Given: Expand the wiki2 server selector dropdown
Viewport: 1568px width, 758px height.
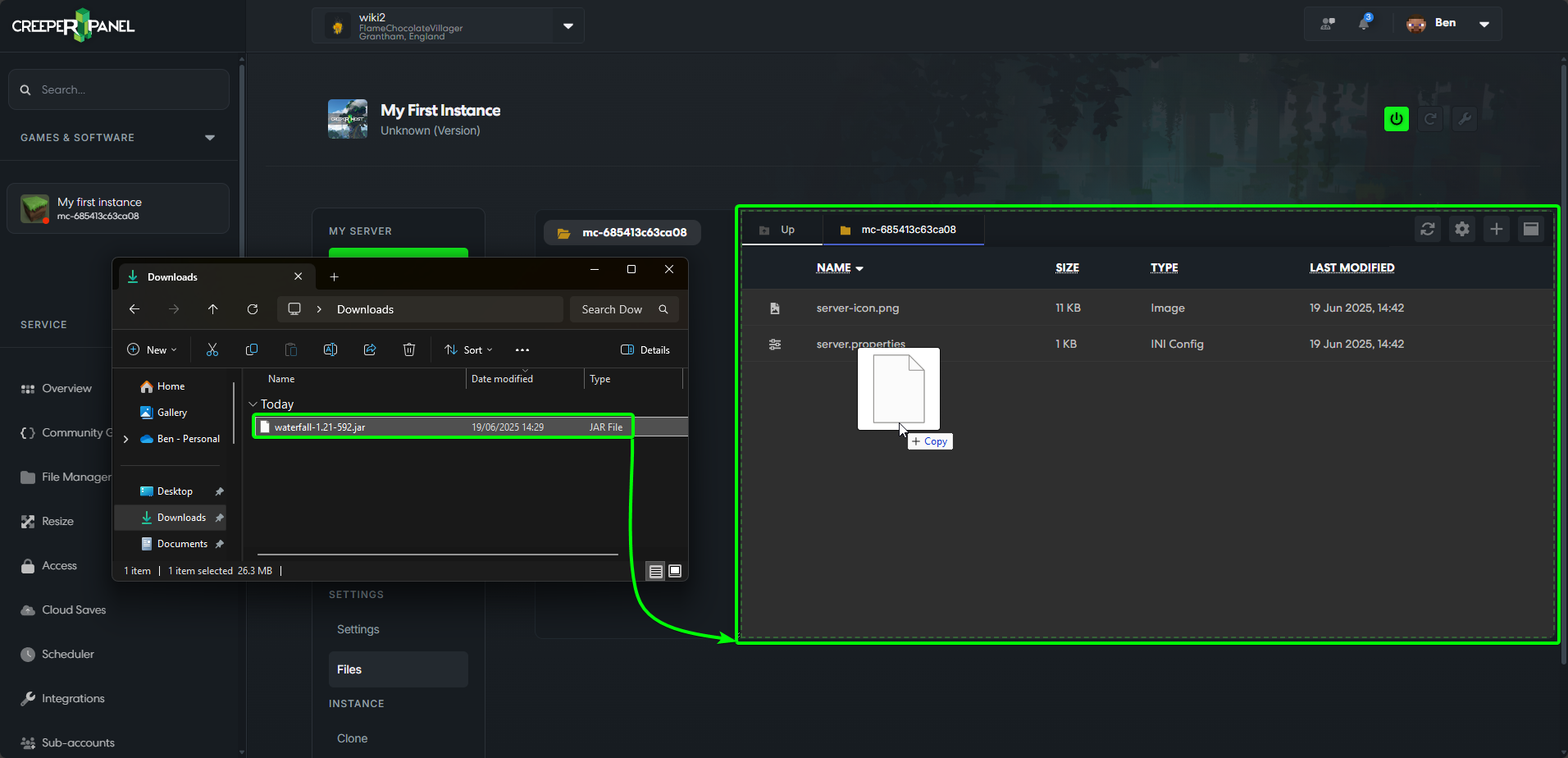Looking at the screenshot, I should click(568, 25).
